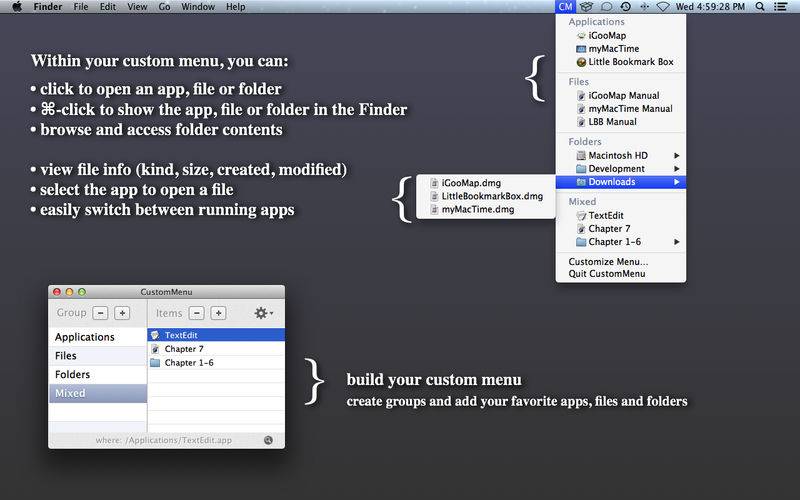Open iGooMap Manual file
The height and width of the screenshot is (500, 800).
tap(620, 95)
